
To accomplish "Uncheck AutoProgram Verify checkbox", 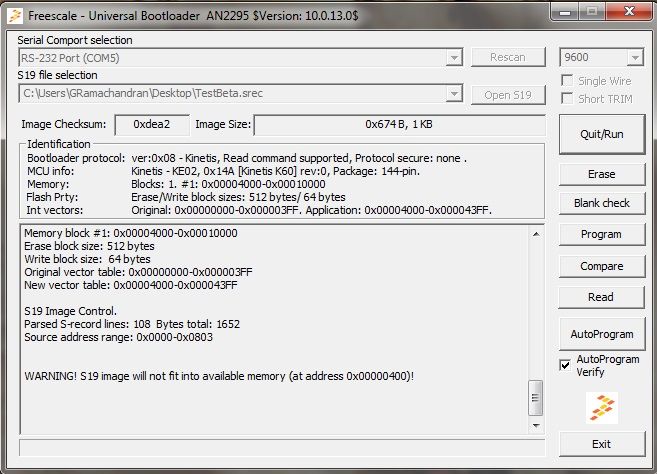I will coord(565,365).
